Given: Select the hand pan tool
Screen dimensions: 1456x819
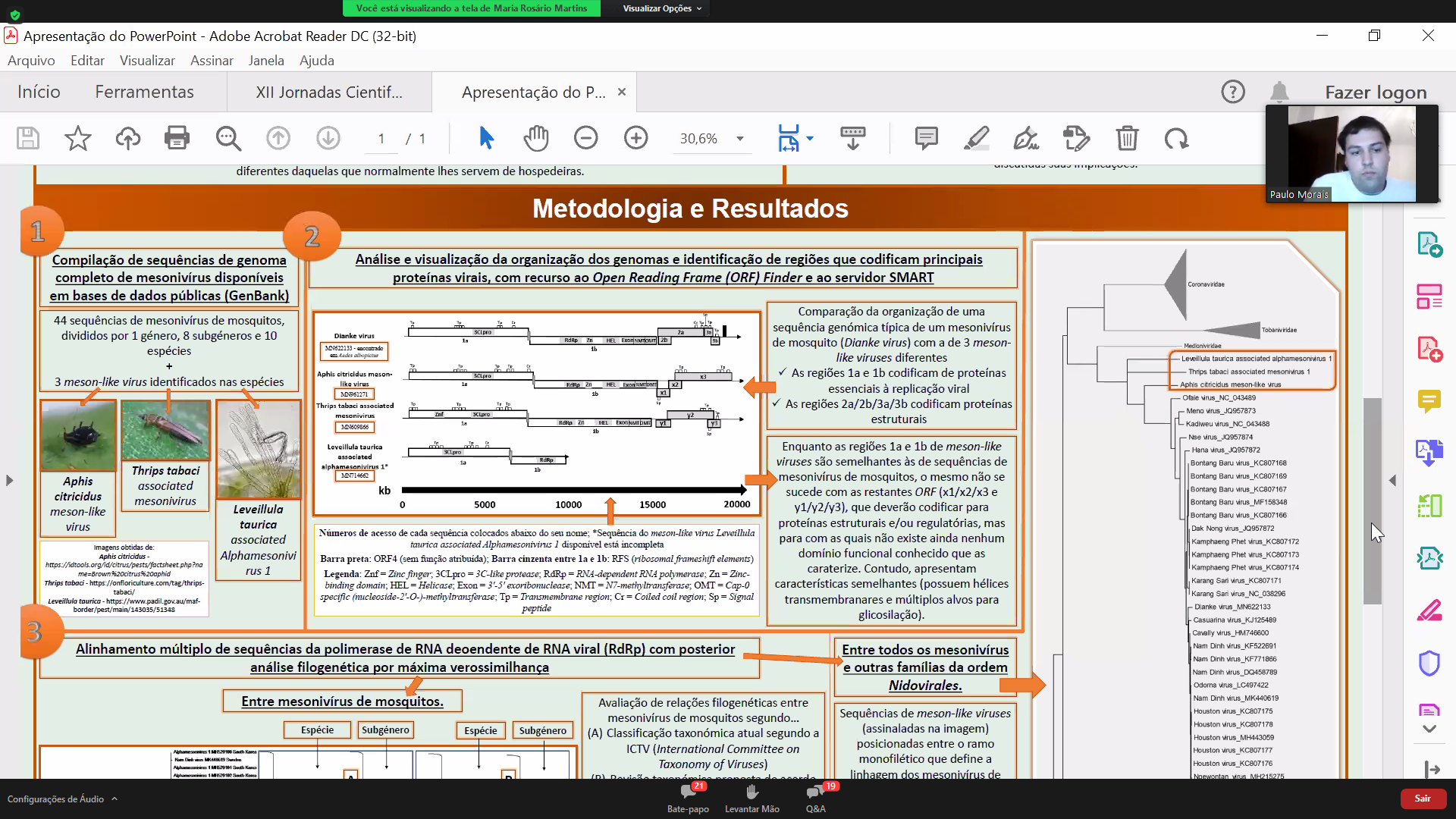Looking at the screenshot, I should point(535,138).
